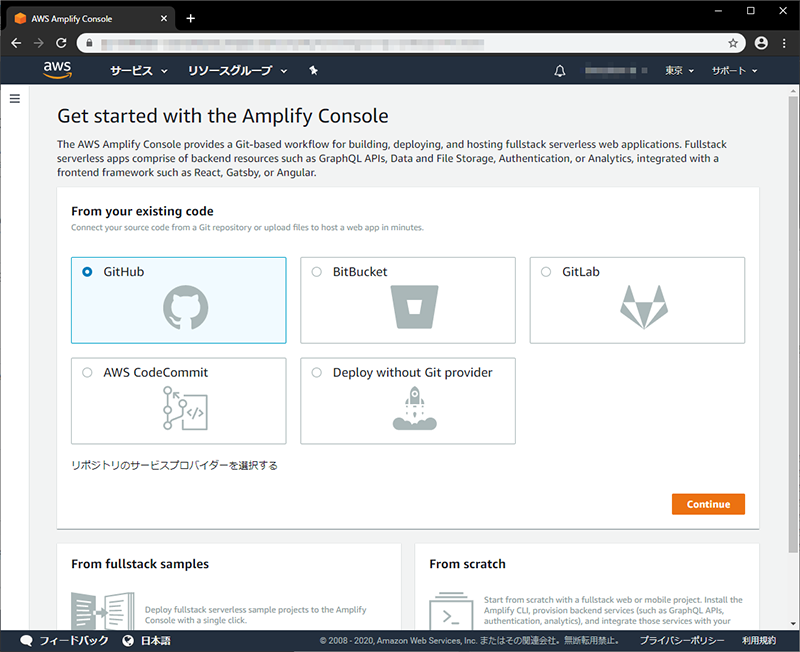Image resolution: width=800 pixels, height=652 pixels.
Task: Open the プライバシーポリシー link
Action: tap(682, 641)
